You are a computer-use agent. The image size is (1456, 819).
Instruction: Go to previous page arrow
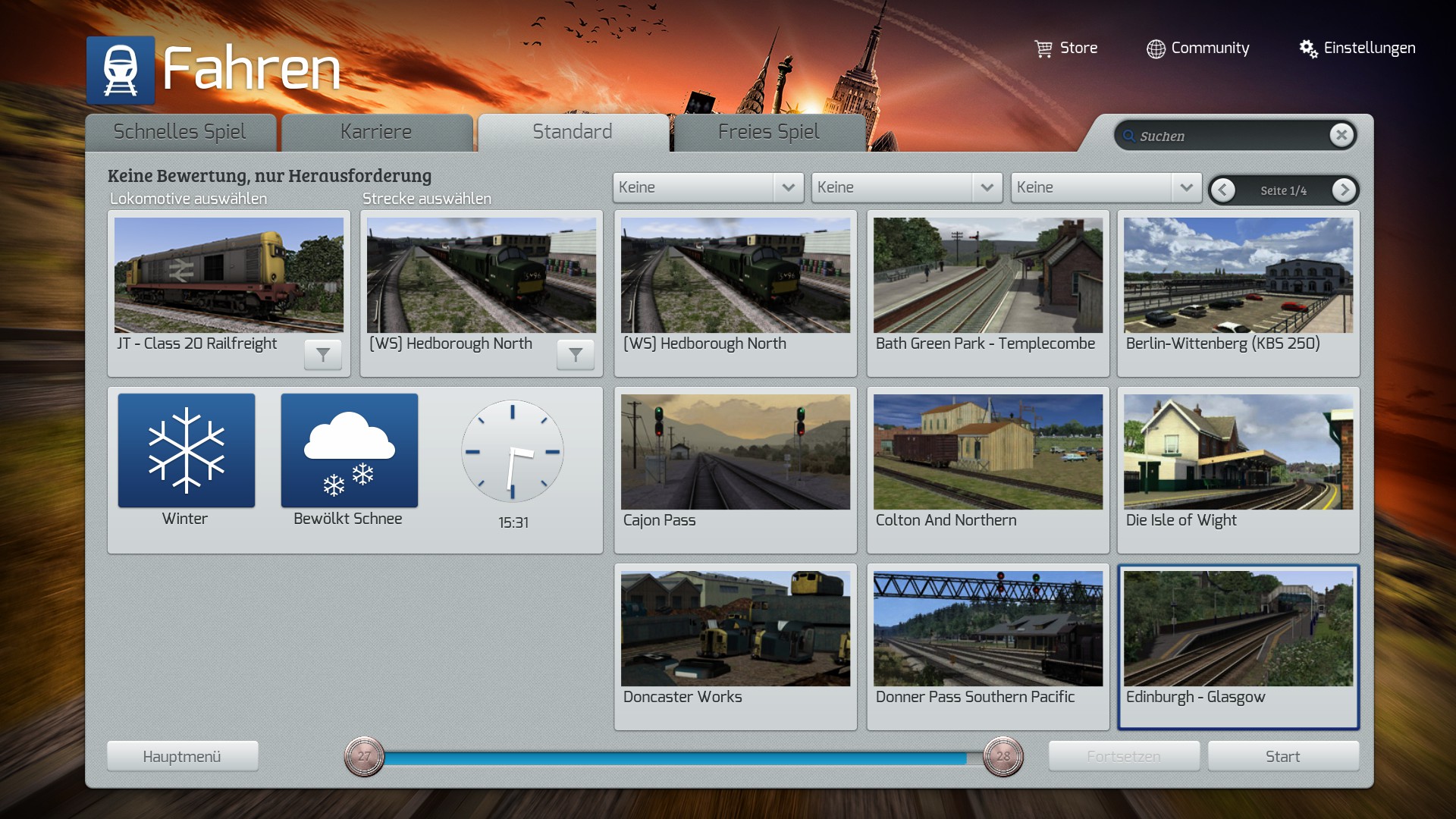(x=1222, y=190)
